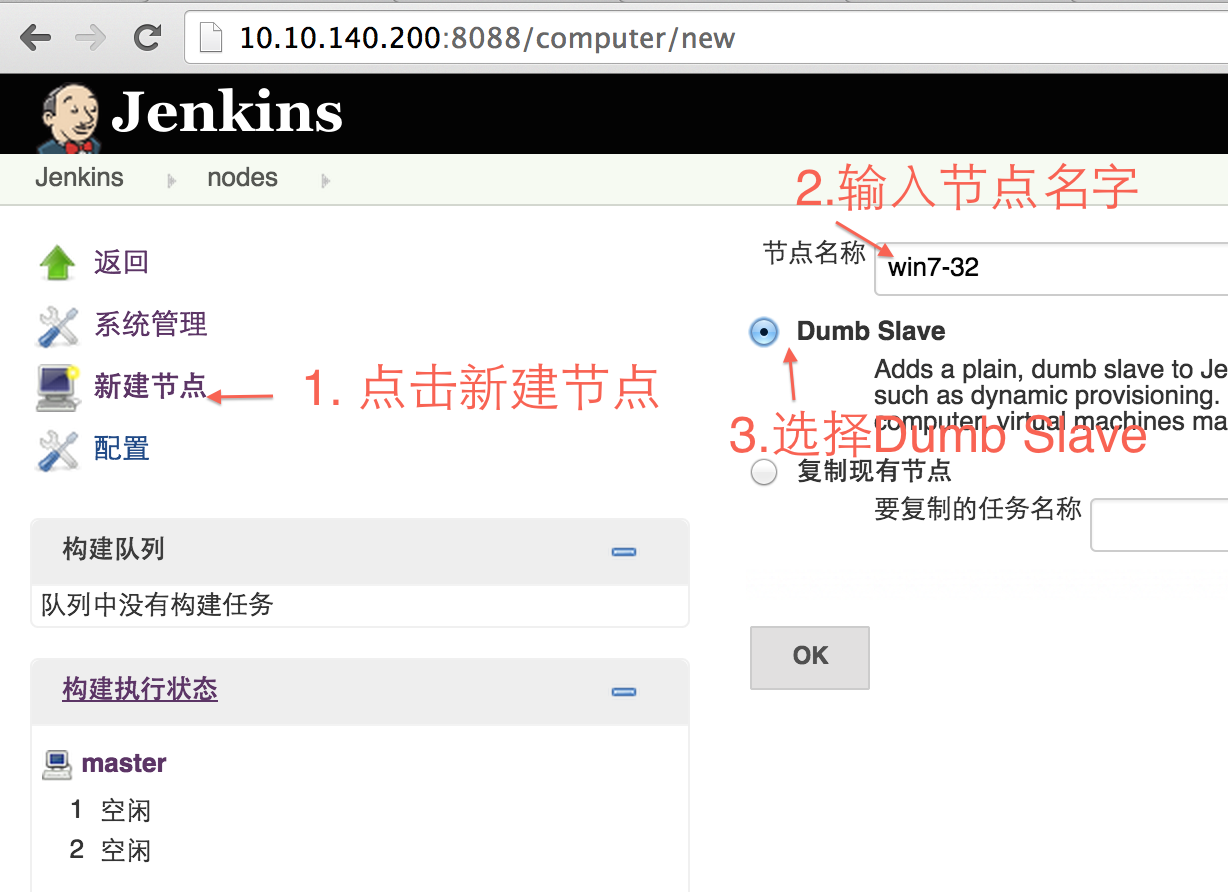Click executor 2 空闲 row
The width and height of the screenshot is (1228, 892).
coord(110,851)
